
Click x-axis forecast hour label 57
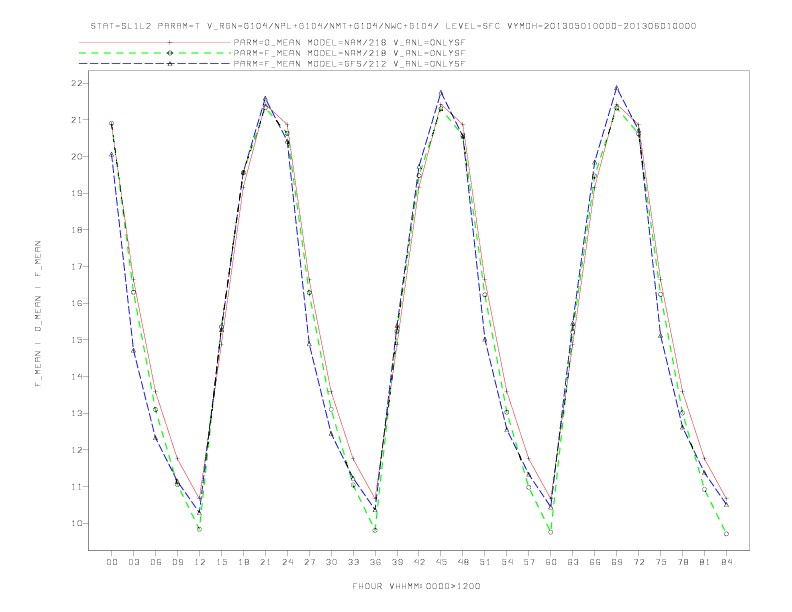coord(529,562)
